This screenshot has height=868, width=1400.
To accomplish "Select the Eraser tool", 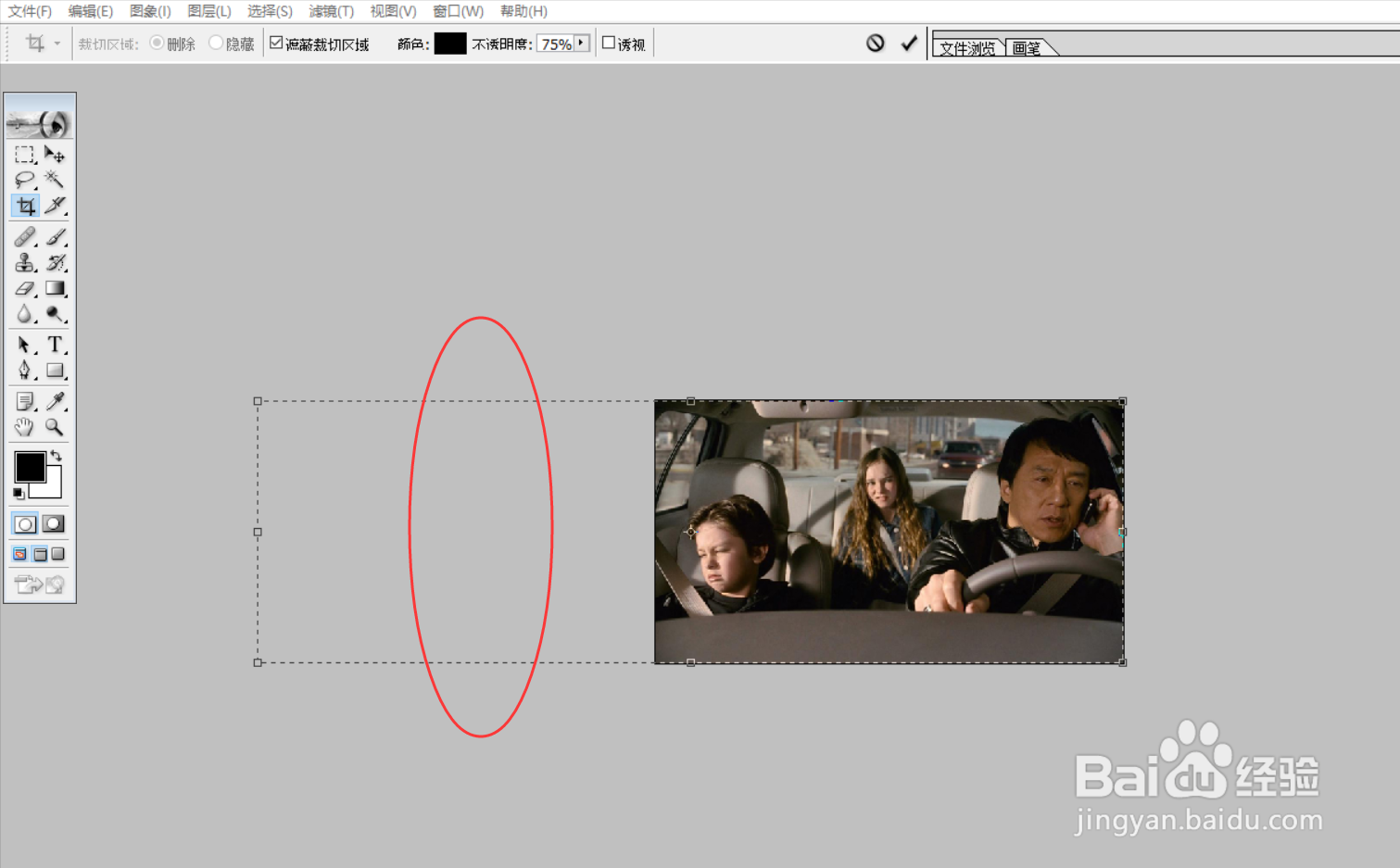I will (25, 289).
